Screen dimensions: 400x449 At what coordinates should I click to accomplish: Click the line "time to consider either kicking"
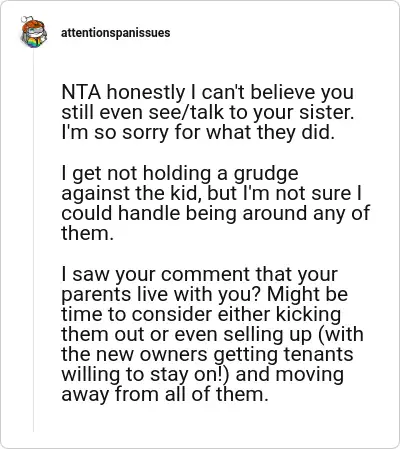pos(201,315)
